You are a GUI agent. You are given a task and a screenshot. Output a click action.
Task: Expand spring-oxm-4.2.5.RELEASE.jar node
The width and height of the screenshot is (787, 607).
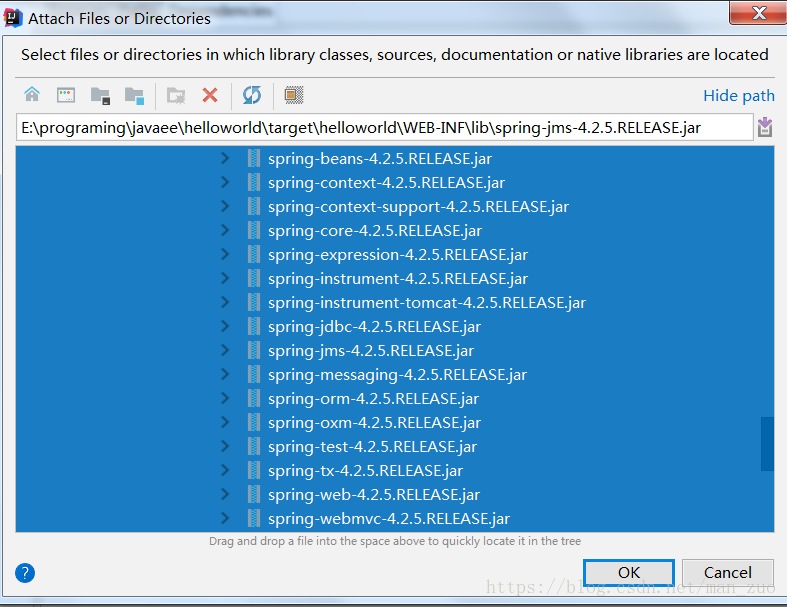coord(225,423)
